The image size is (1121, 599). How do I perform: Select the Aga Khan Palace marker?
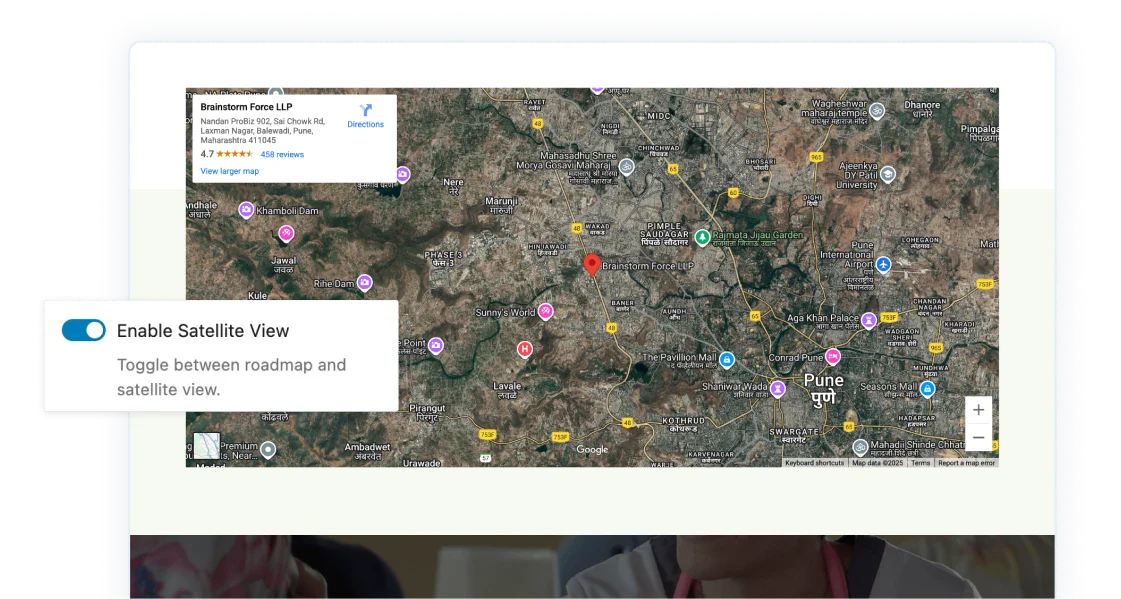869,320
